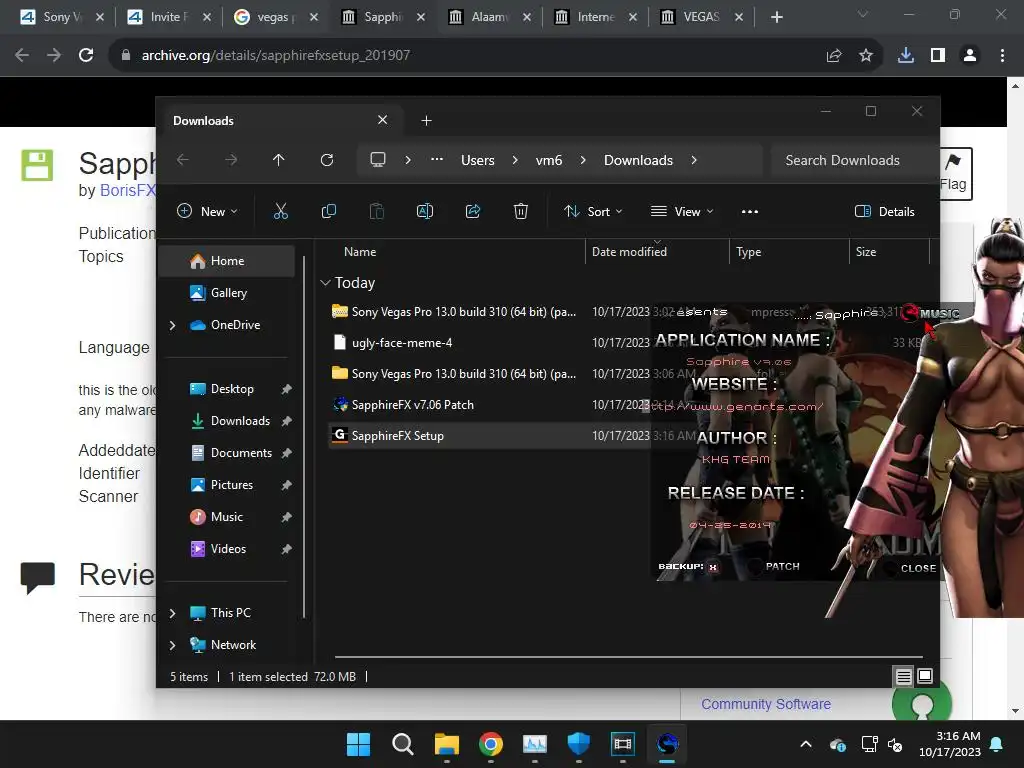Image resolution: width=1024 pixels, height=768 pixels.
Task: Click the Paste icon in Explorer toolbar
Action: (377, 211)
